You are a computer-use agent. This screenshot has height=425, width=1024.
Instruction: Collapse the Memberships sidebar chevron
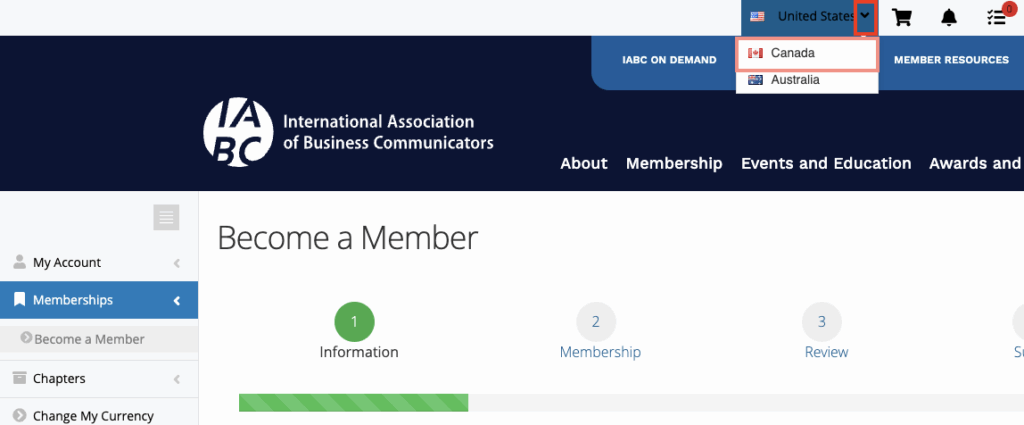(177, 300)
